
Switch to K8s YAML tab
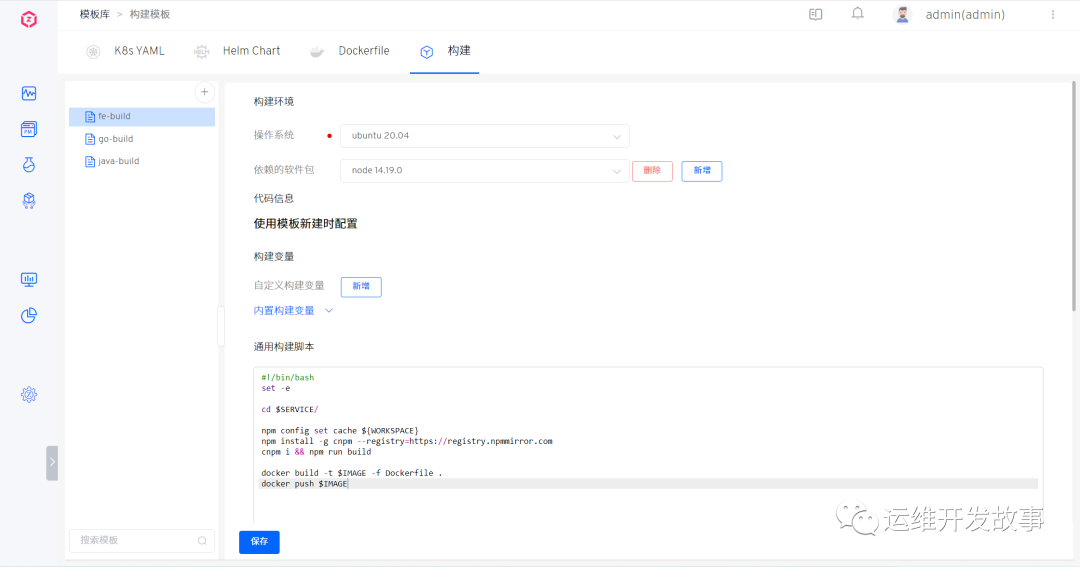pos(126,51)
